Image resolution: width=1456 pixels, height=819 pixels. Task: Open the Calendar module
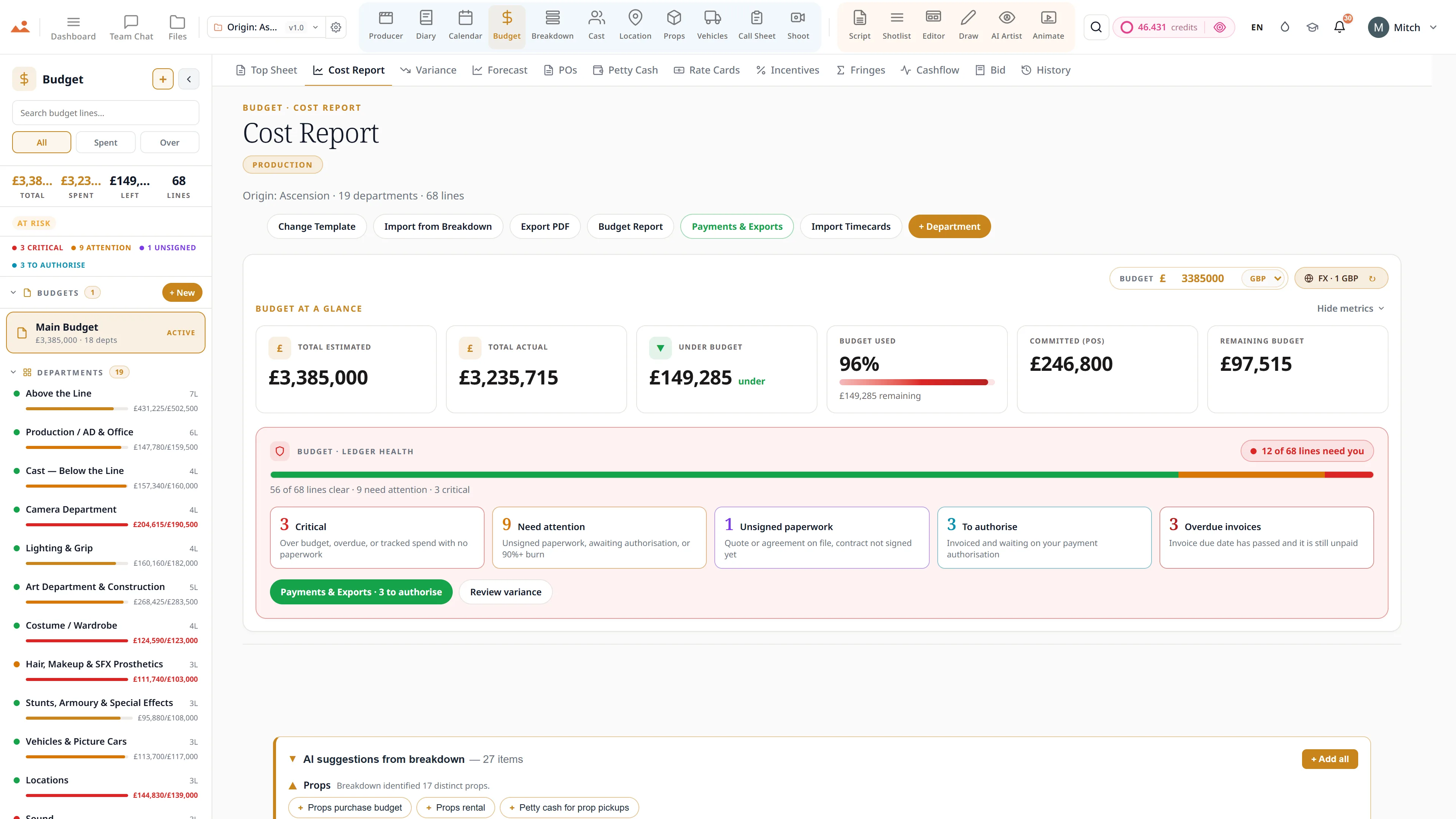(465, 26)
